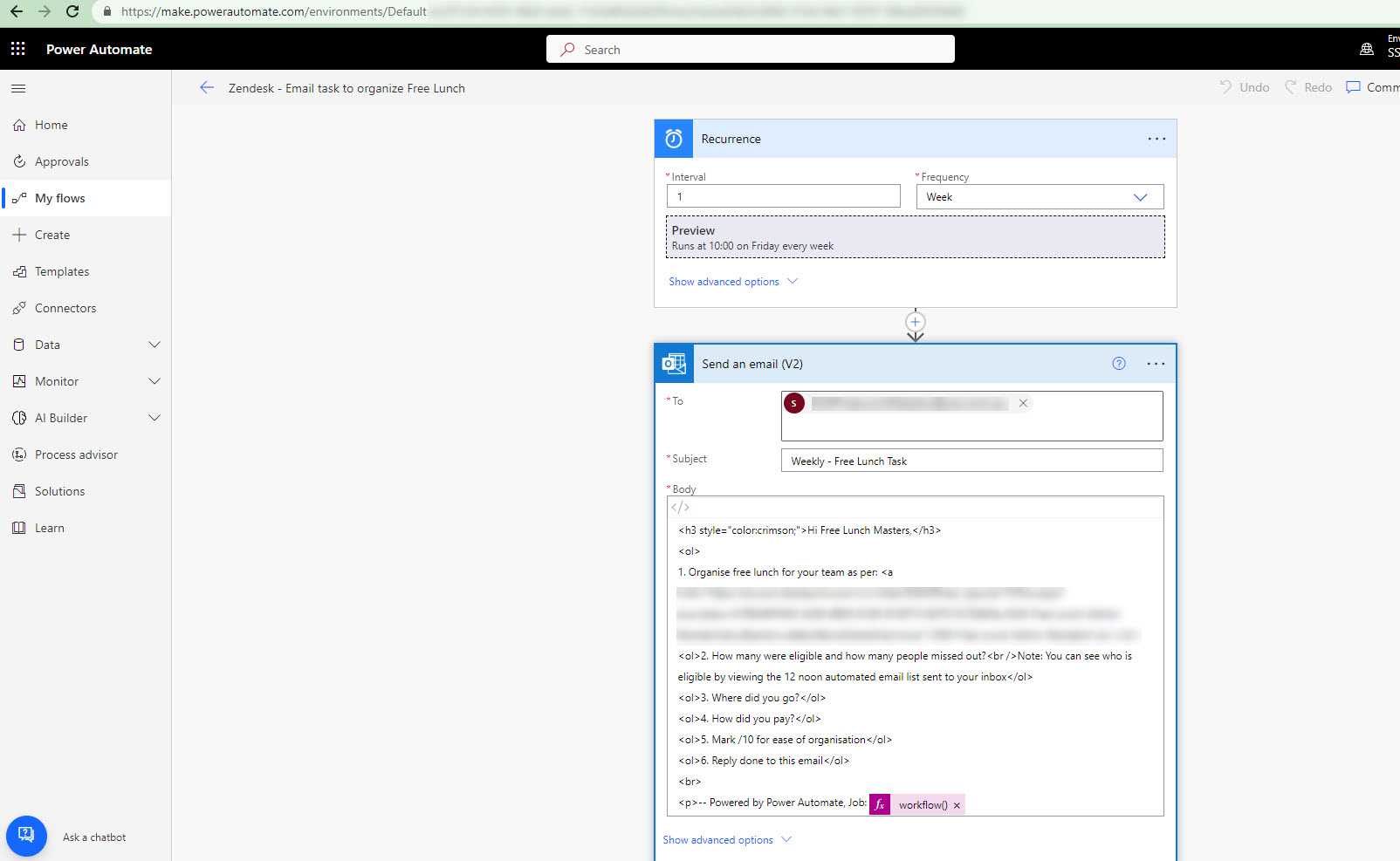Click the Subject field Weekly - Free Lunch Task
The height and width of the screenshot is (861, 1400).
[x=971, y=461]
